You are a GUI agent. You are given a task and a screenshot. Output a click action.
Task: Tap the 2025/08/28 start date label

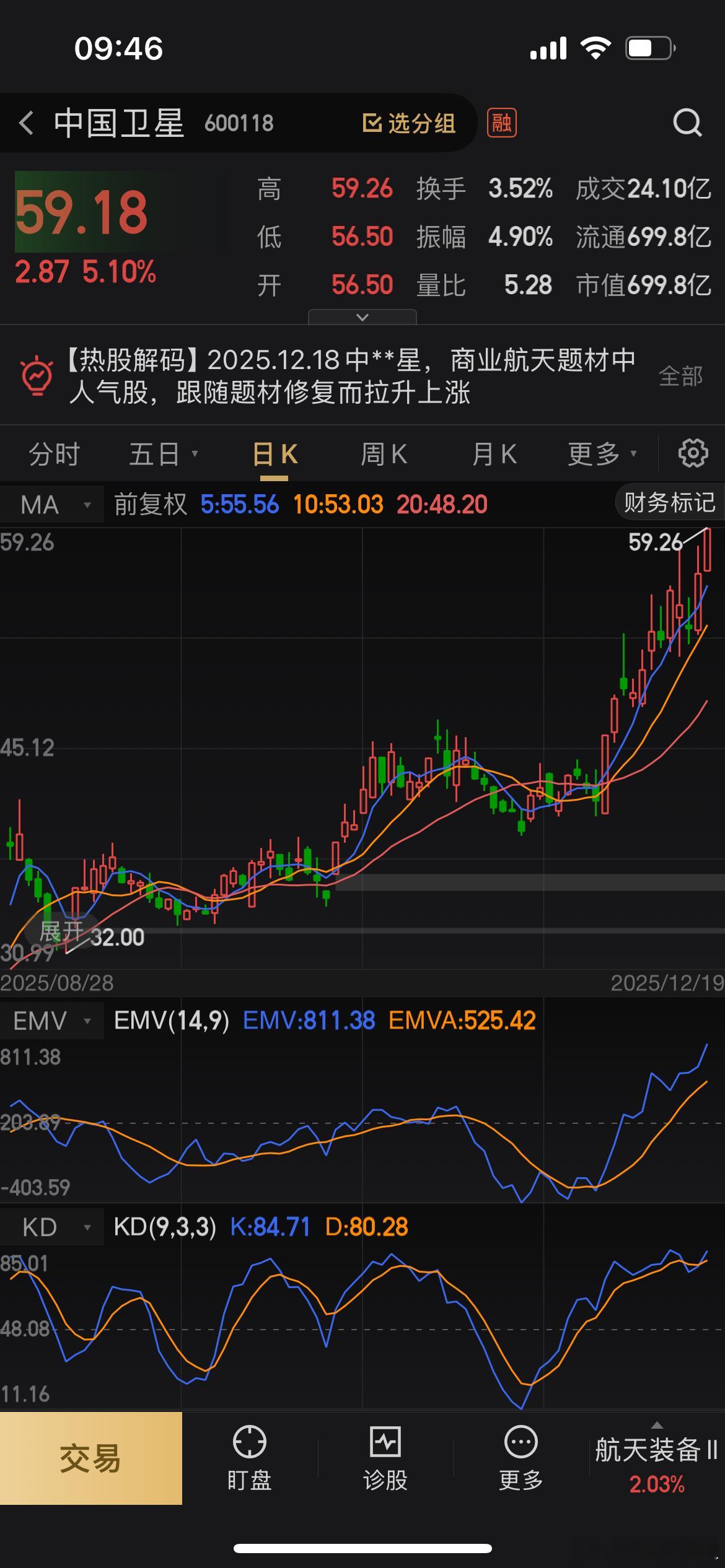pos(57,983)
